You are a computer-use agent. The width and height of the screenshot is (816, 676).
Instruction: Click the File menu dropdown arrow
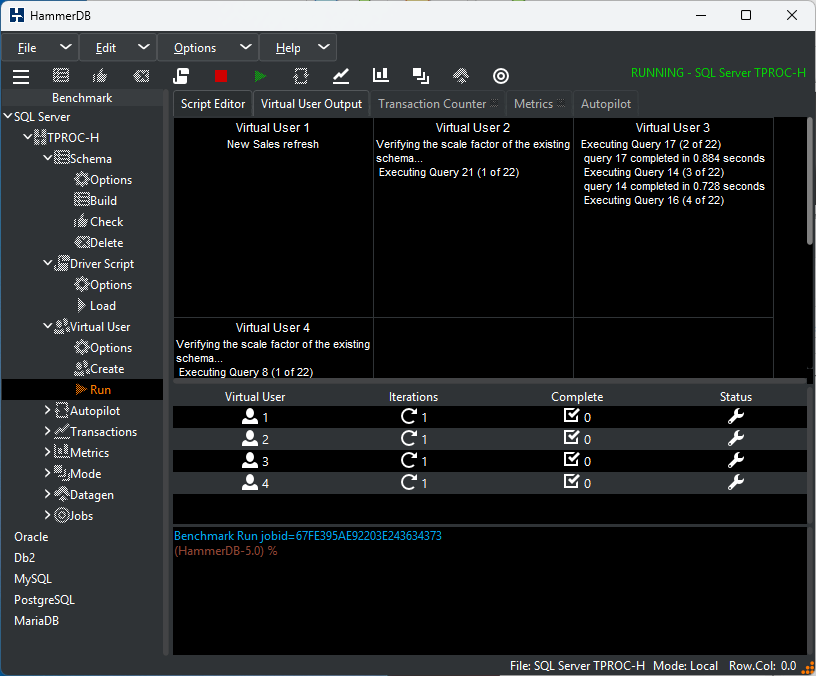tap(66, 47)
